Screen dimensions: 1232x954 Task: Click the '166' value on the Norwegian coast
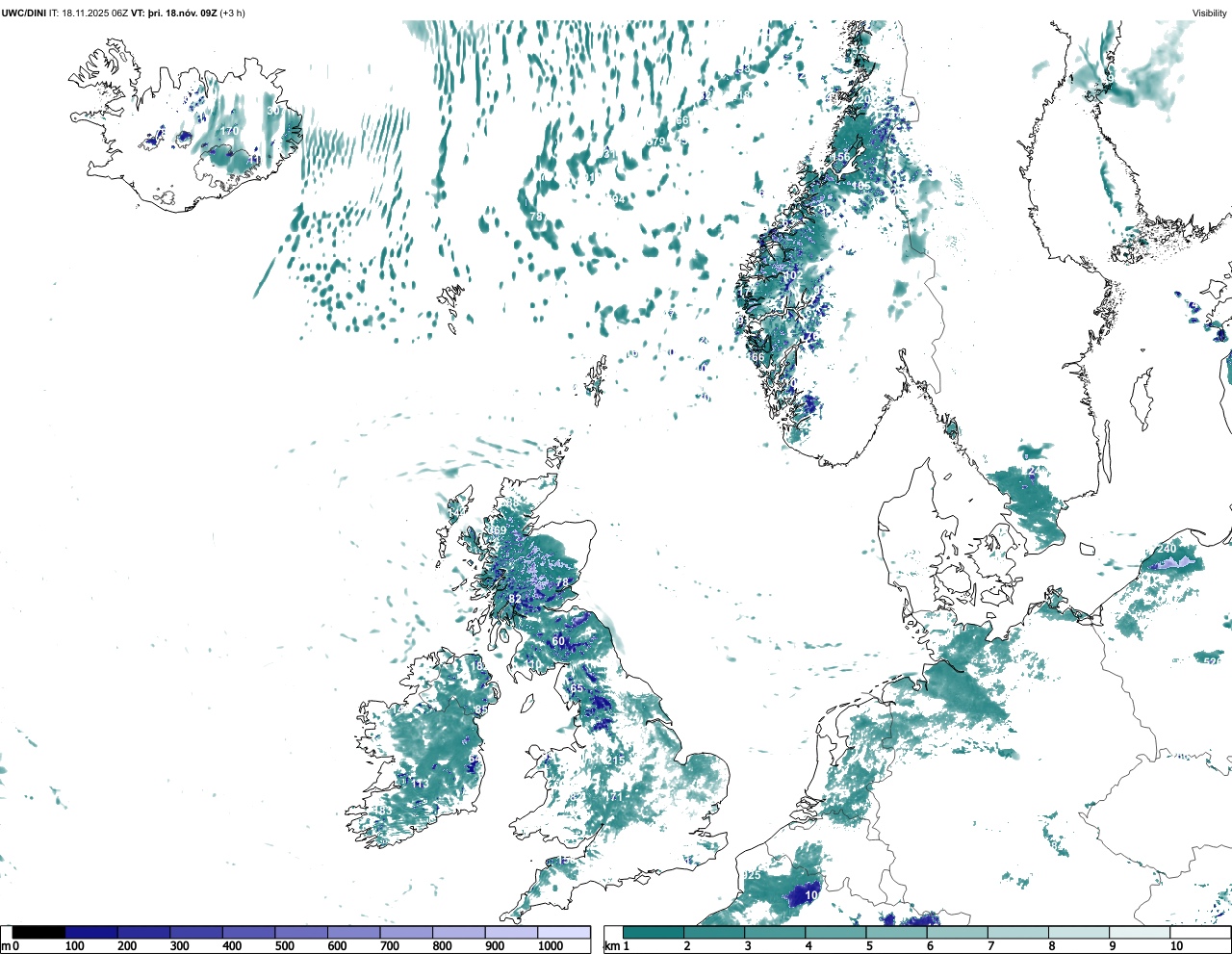[756, 357]
